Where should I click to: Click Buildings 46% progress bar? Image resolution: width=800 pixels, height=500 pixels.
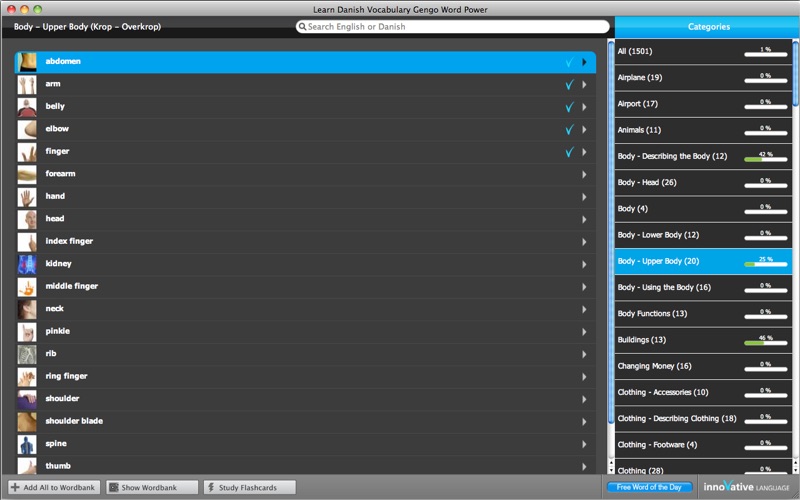tap(765, 343)
